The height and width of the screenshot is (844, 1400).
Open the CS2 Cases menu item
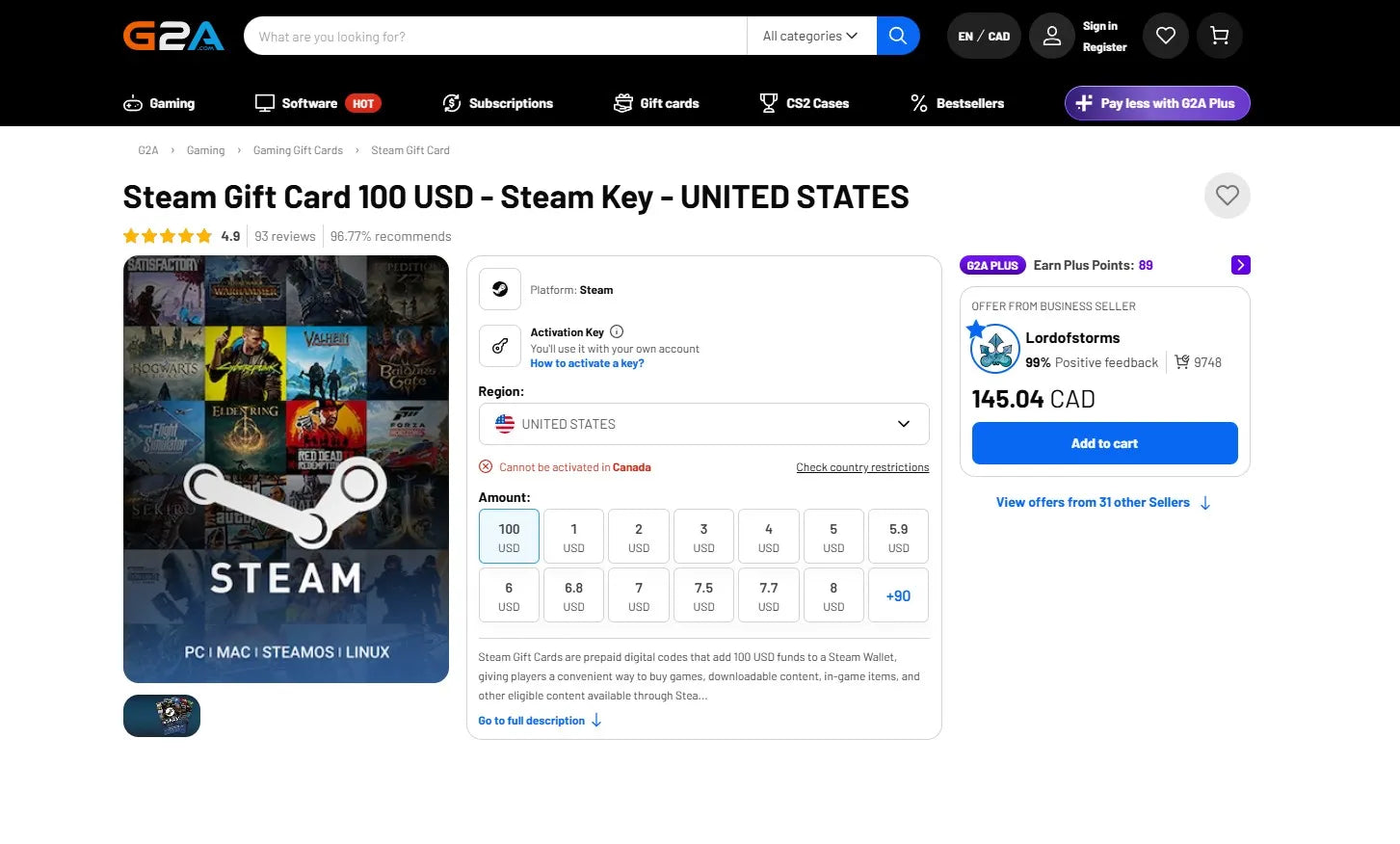click(805, 103)
